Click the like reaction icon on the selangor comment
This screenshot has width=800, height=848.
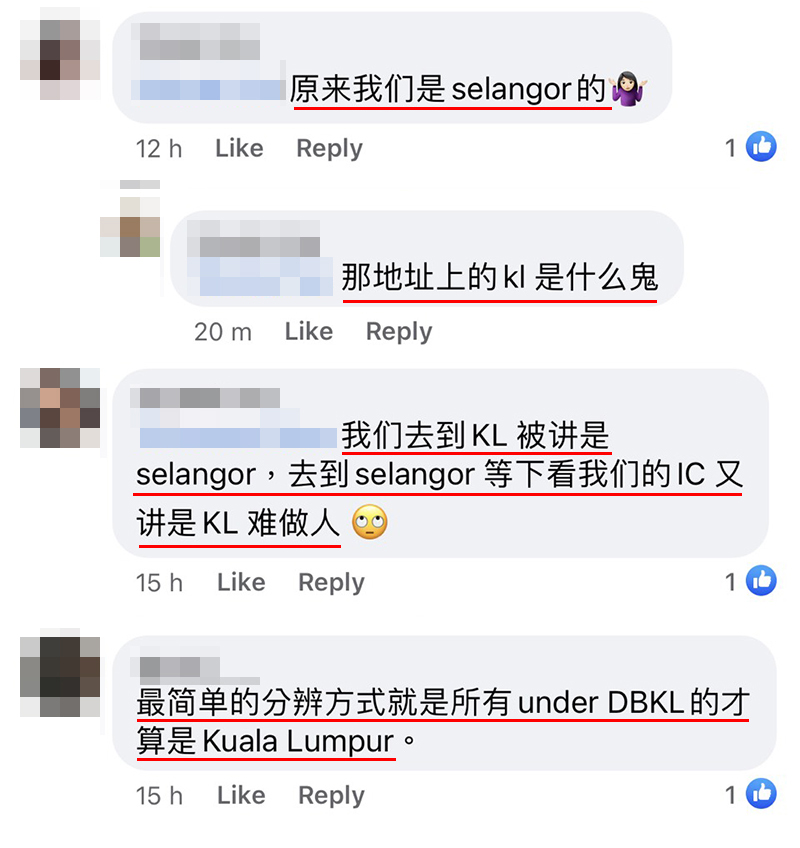tap(761, 147)
